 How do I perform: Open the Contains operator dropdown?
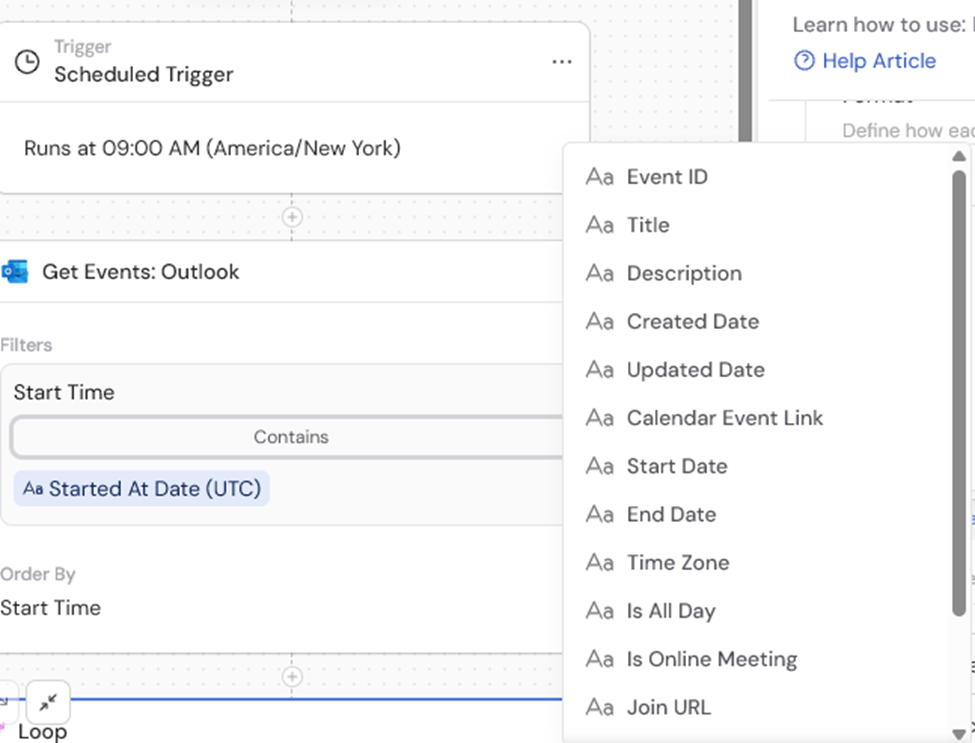291,437
